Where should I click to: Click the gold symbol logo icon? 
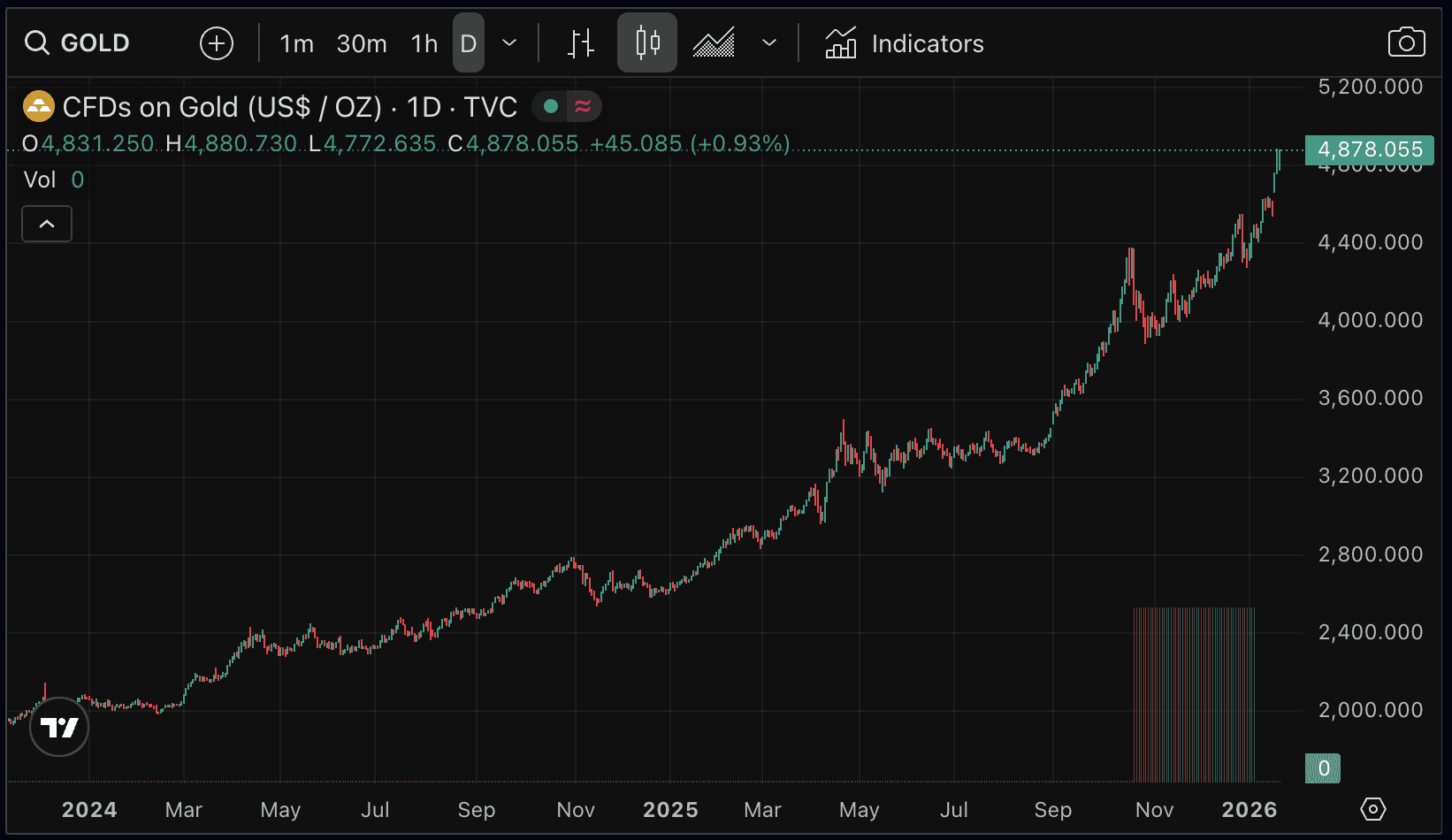pos(38,107)
